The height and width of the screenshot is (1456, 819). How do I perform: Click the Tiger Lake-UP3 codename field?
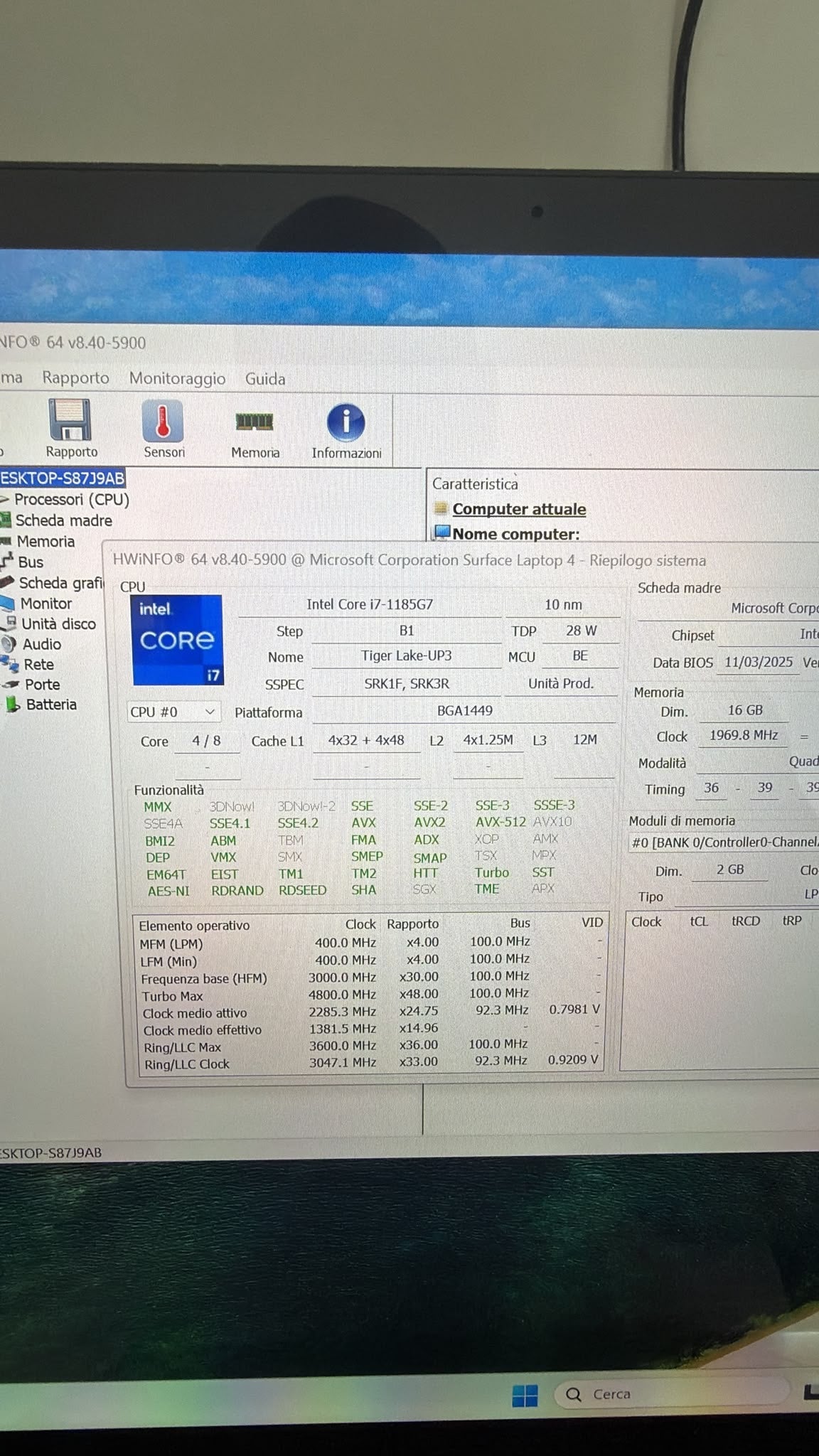point(406,656)
